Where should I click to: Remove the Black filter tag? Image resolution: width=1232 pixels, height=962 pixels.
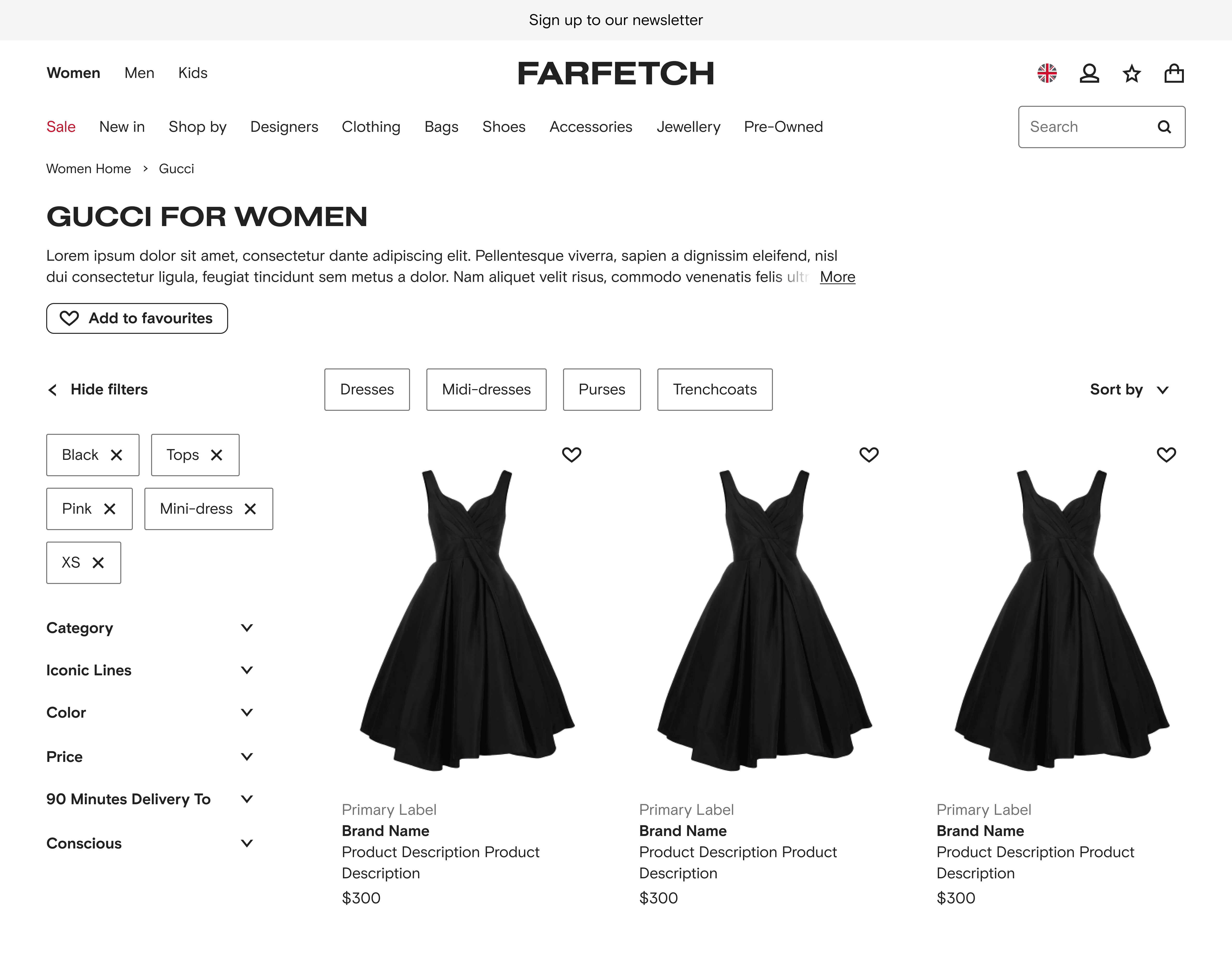(117, 455)
